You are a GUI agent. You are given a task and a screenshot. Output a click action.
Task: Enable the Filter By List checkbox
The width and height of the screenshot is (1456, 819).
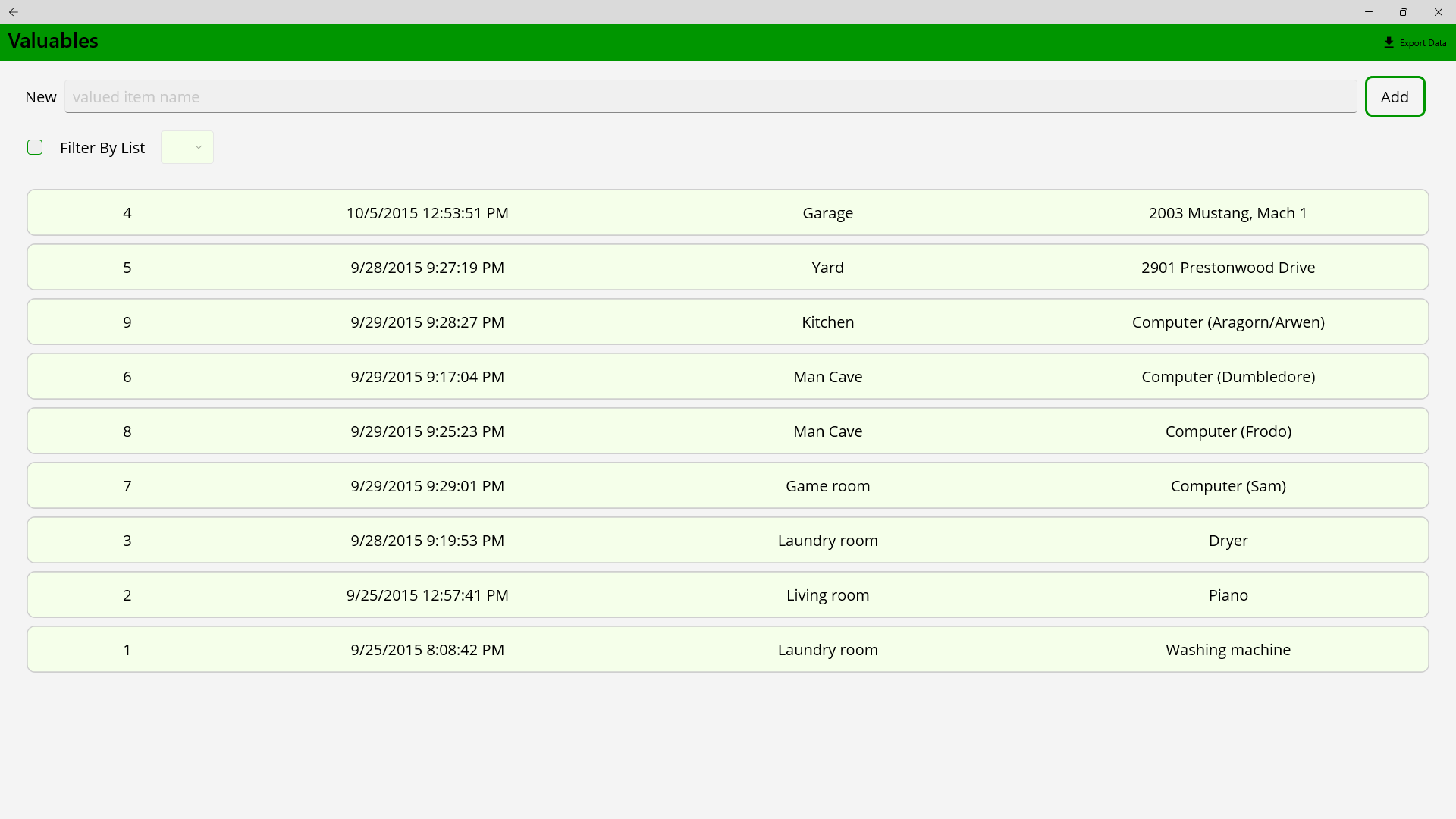(x=35, y=147)
